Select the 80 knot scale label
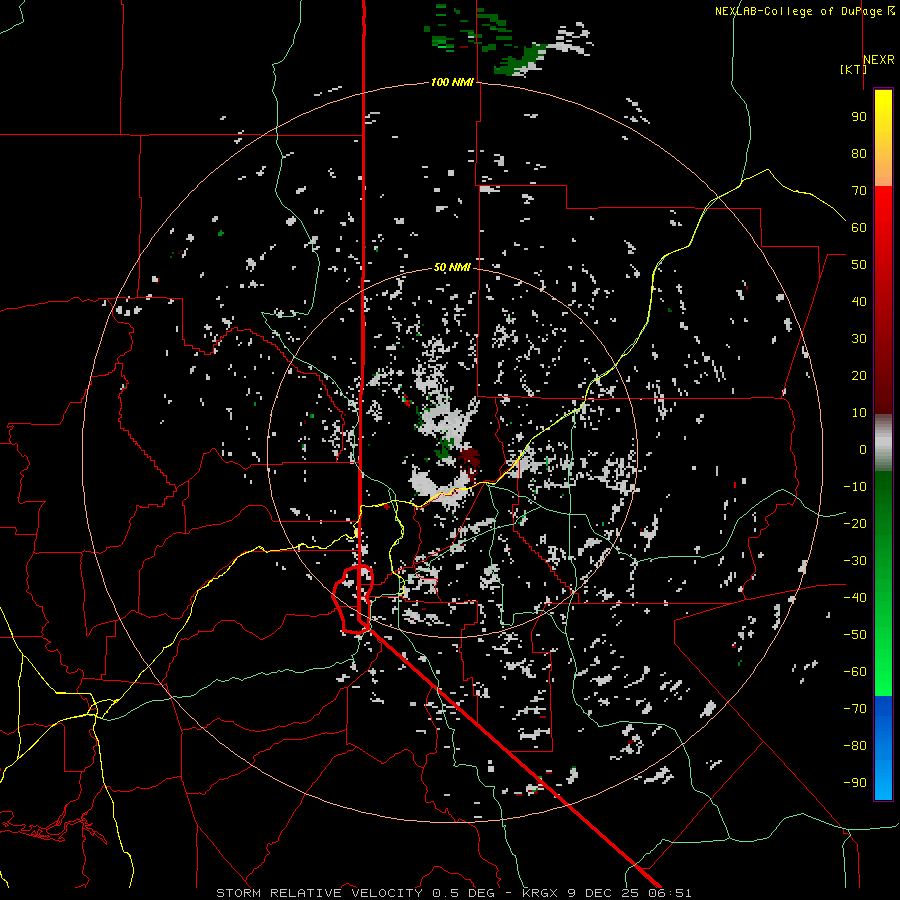The image size is (900, 900). [859, 153]
